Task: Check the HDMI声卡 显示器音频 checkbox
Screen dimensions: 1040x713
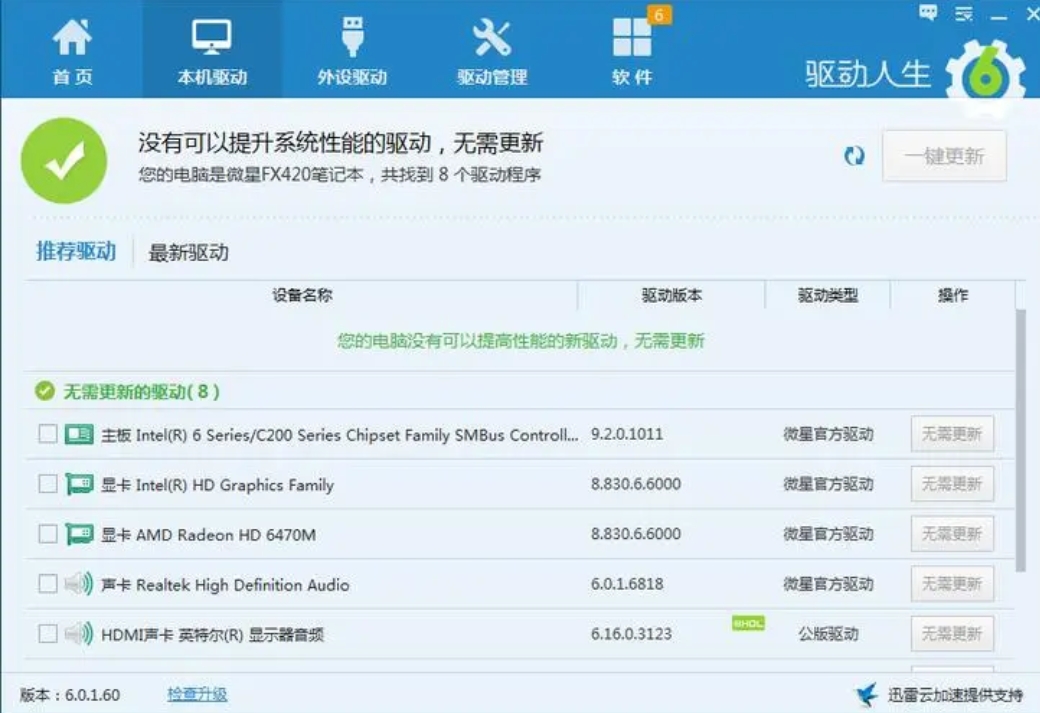Action: click(48, 633)
